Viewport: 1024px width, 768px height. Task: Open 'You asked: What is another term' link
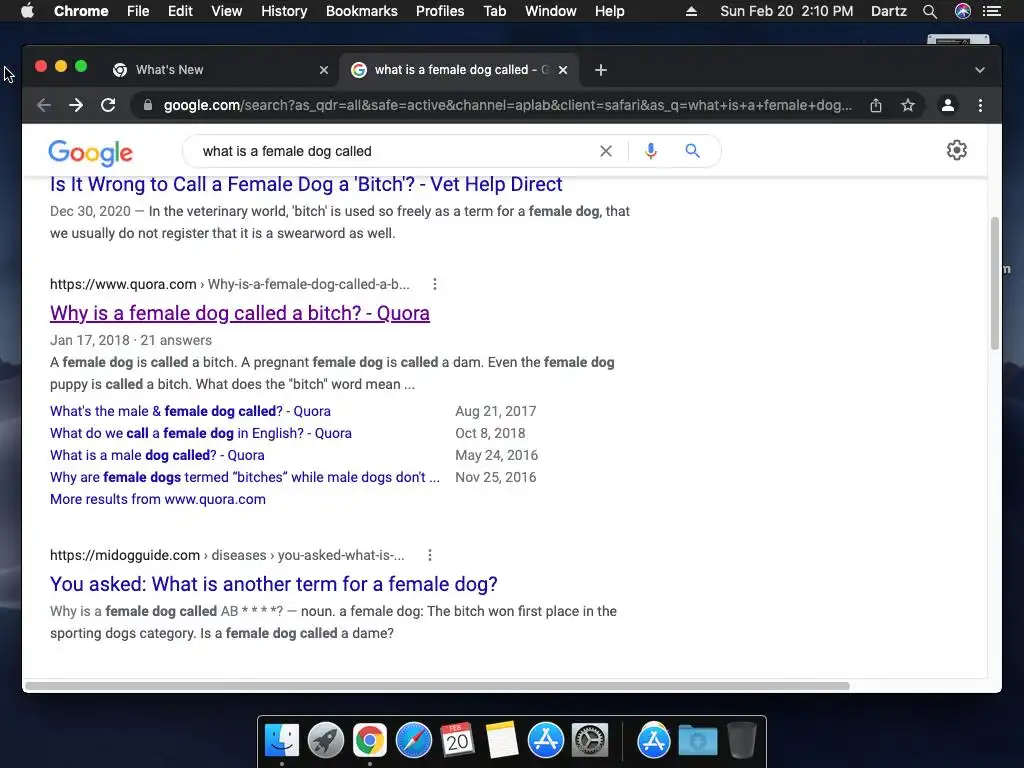pyautogui.click(x=274, y=584)
